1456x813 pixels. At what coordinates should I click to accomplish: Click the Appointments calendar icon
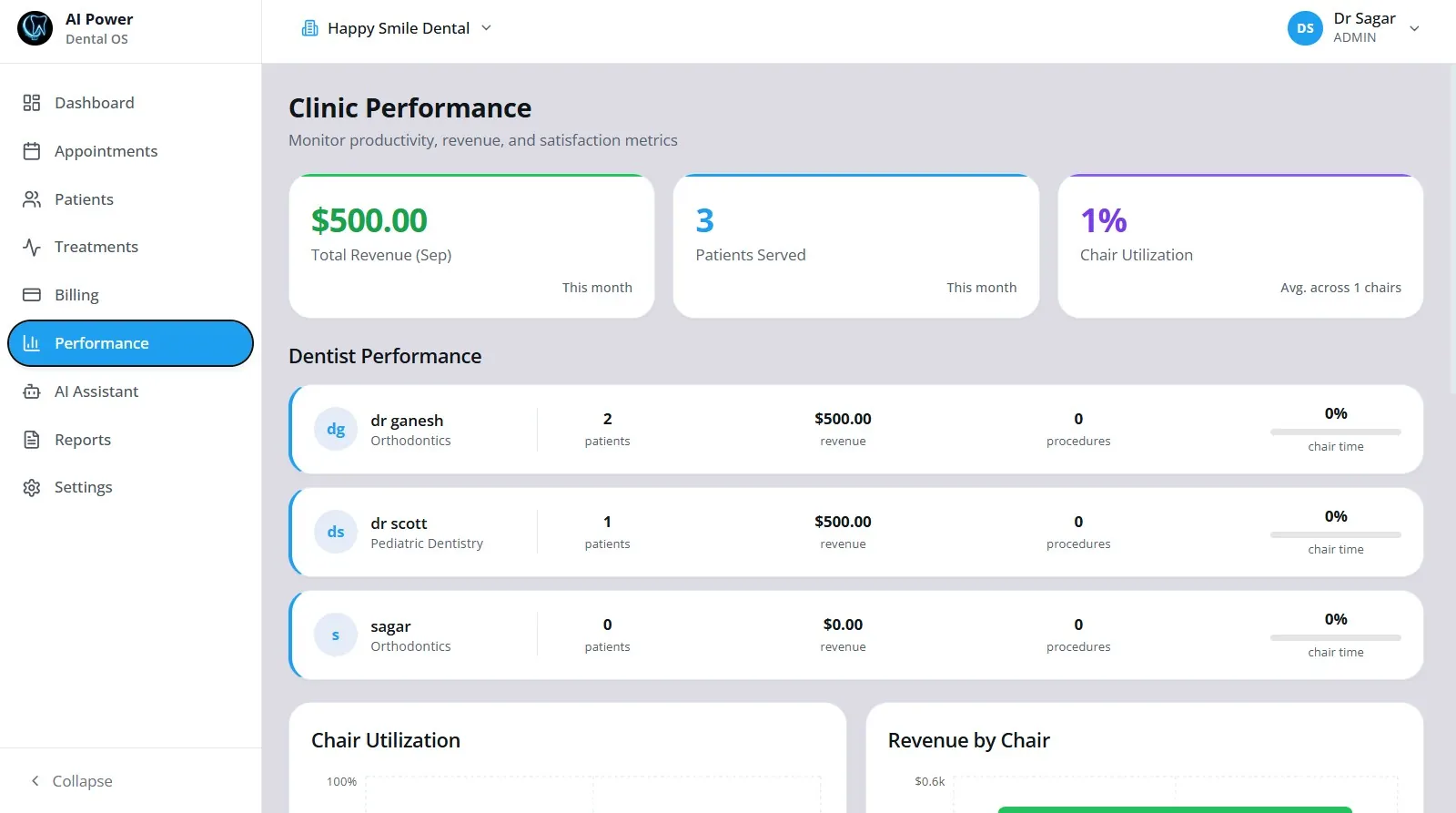tap(32, 151)
